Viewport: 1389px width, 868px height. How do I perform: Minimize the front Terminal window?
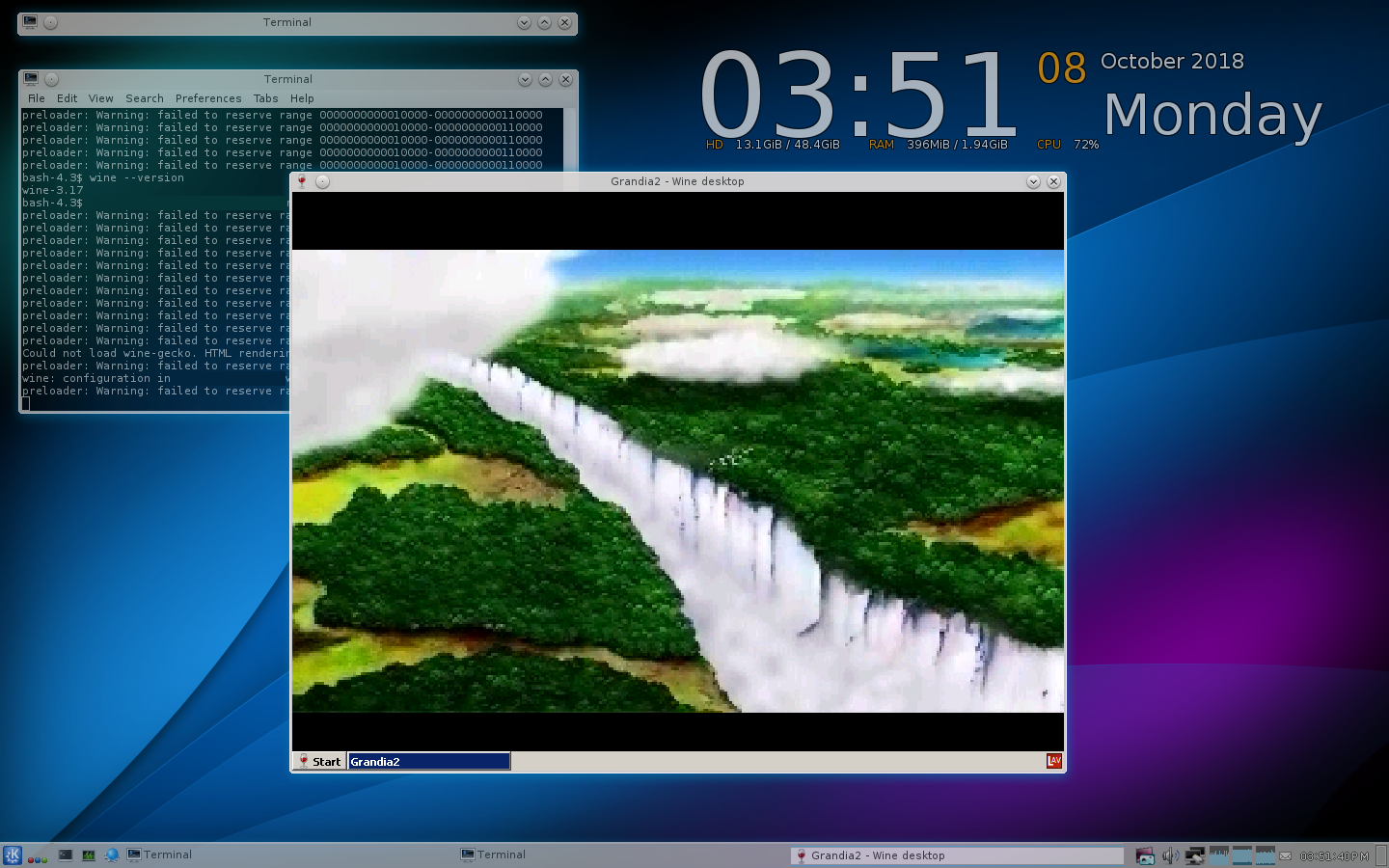click(x=525, y=79)
